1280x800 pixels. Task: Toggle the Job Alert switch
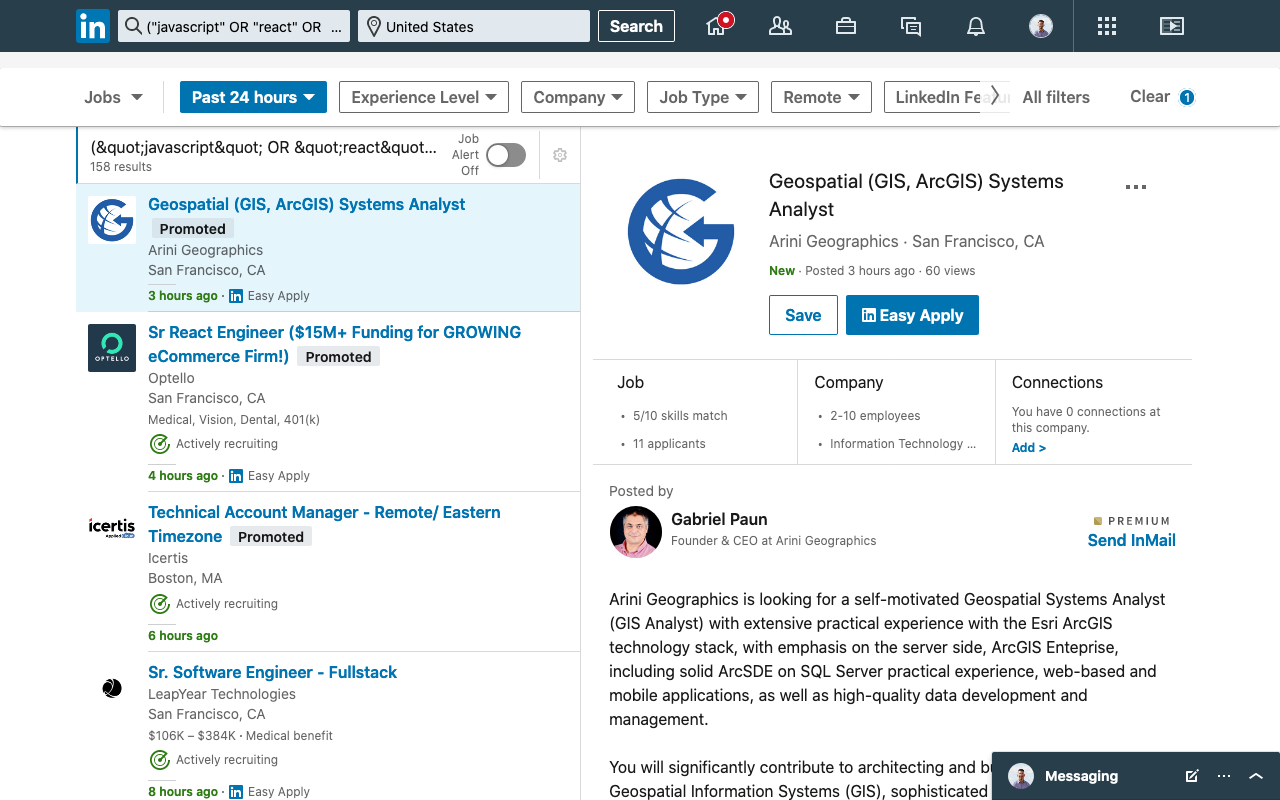click(x=506, y=155)
